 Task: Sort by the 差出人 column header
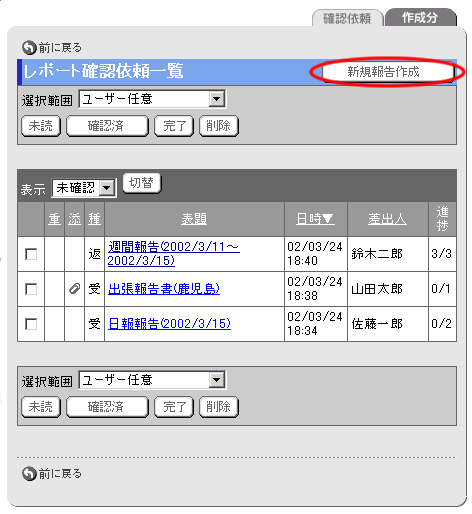(x=387, y=219)
